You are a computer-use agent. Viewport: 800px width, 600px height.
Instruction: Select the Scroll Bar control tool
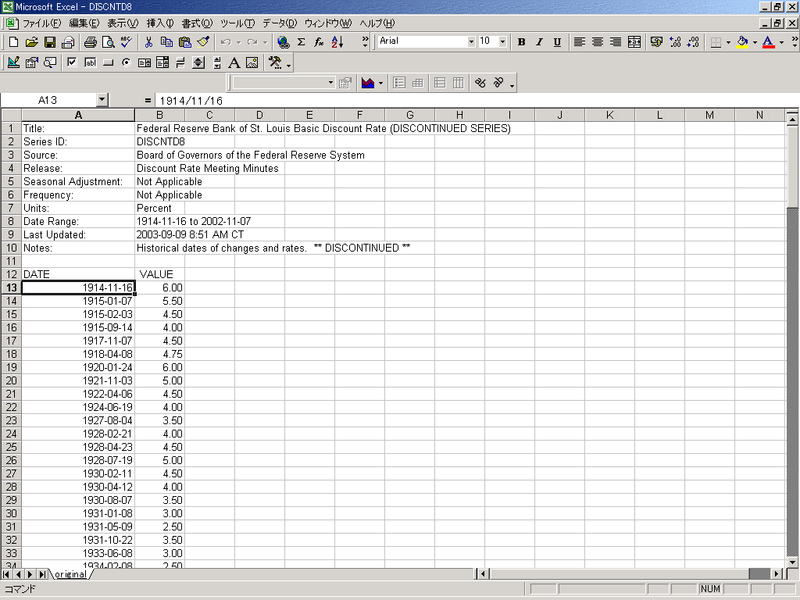pos(217,63)
